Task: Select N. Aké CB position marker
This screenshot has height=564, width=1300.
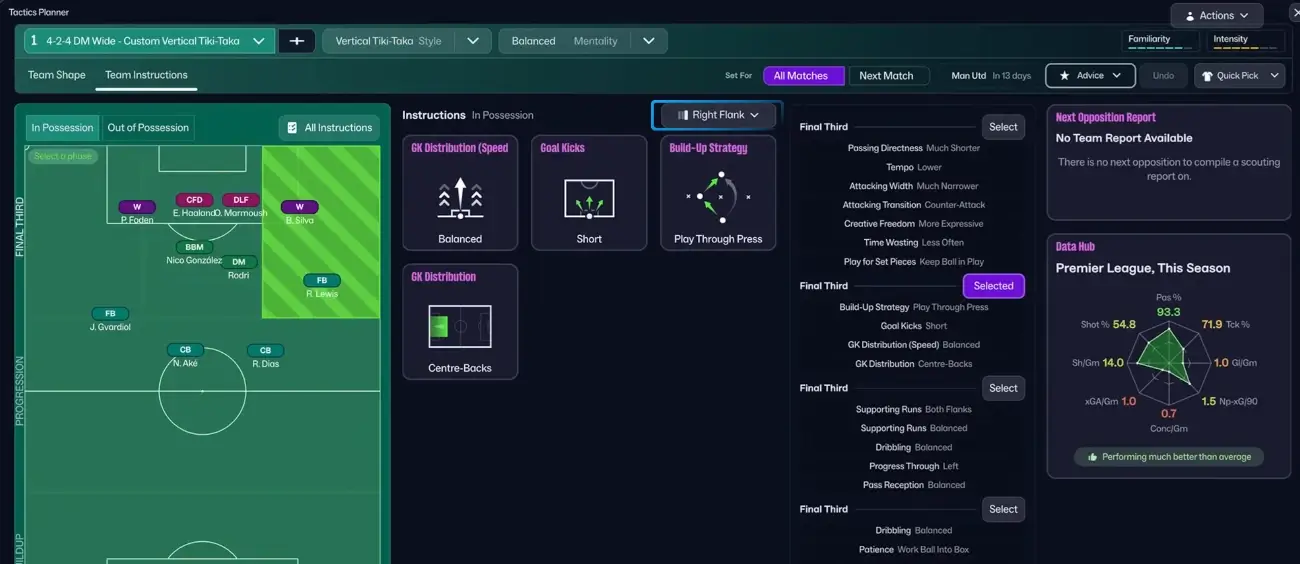Action: point(185,350)
